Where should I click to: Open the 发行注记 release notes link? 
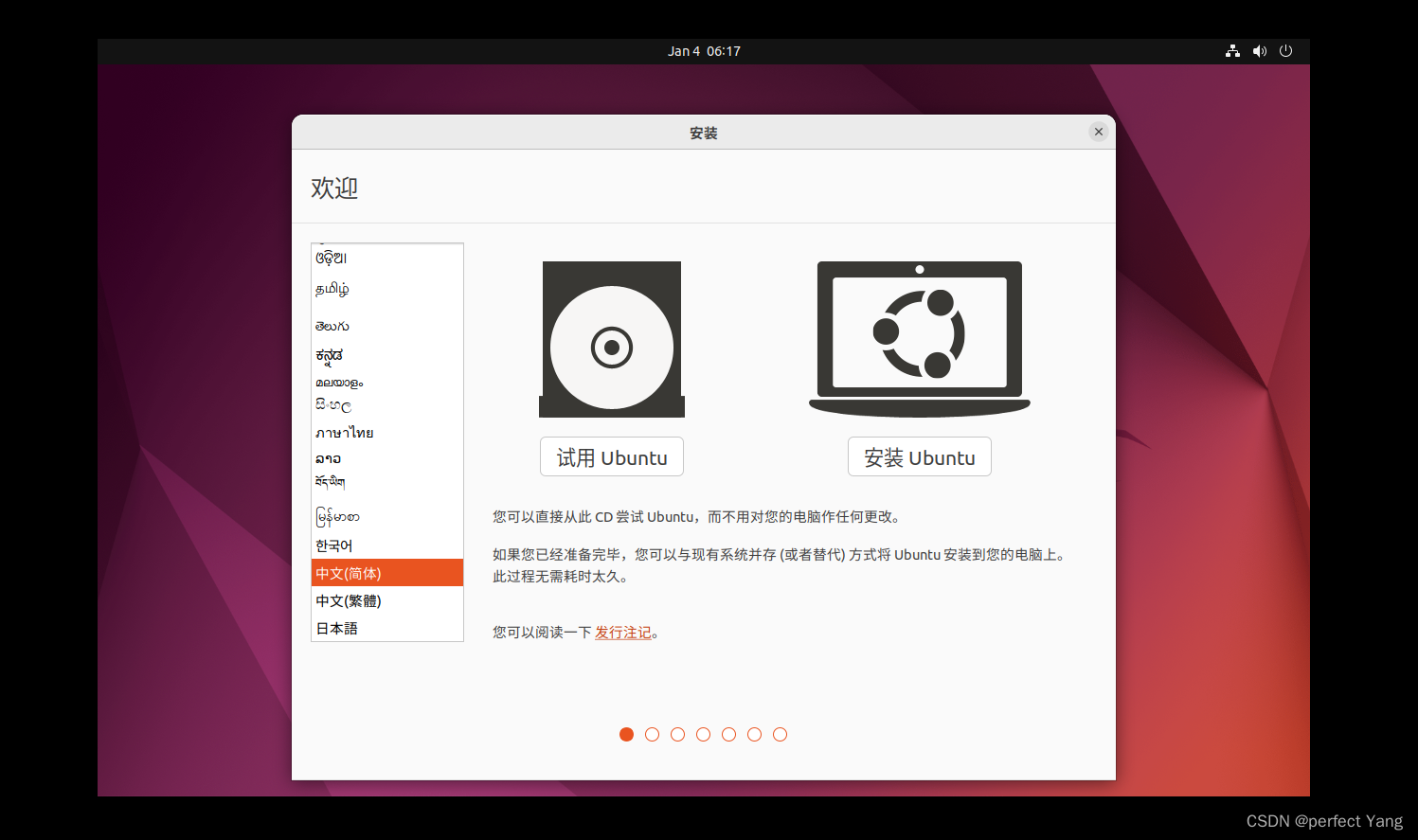[x=623, y=633]
